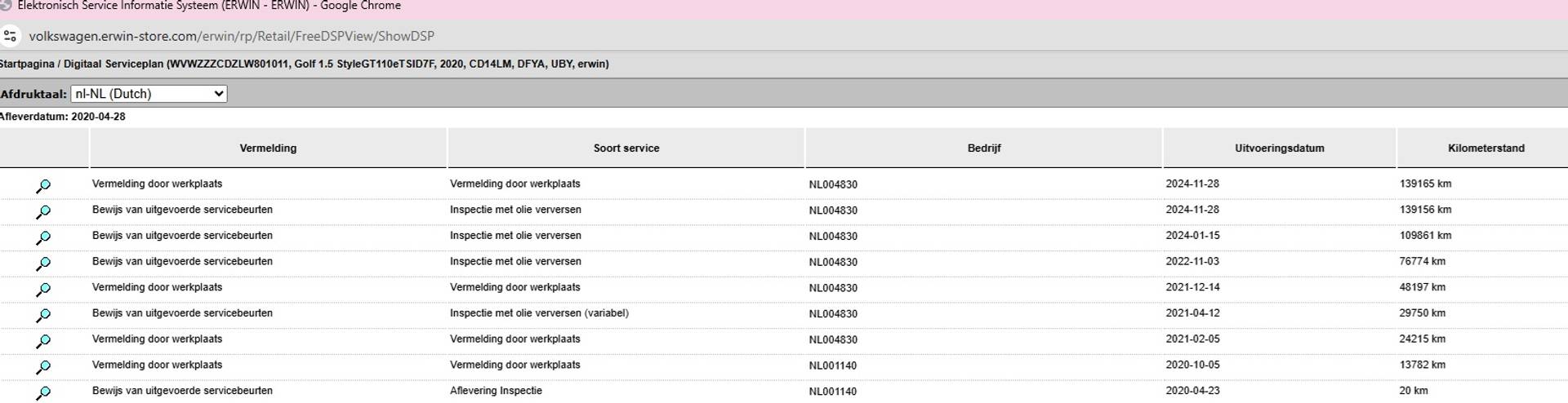
Task: Open the 29750 km variable inspection details
Action: (x=43, y=315)
